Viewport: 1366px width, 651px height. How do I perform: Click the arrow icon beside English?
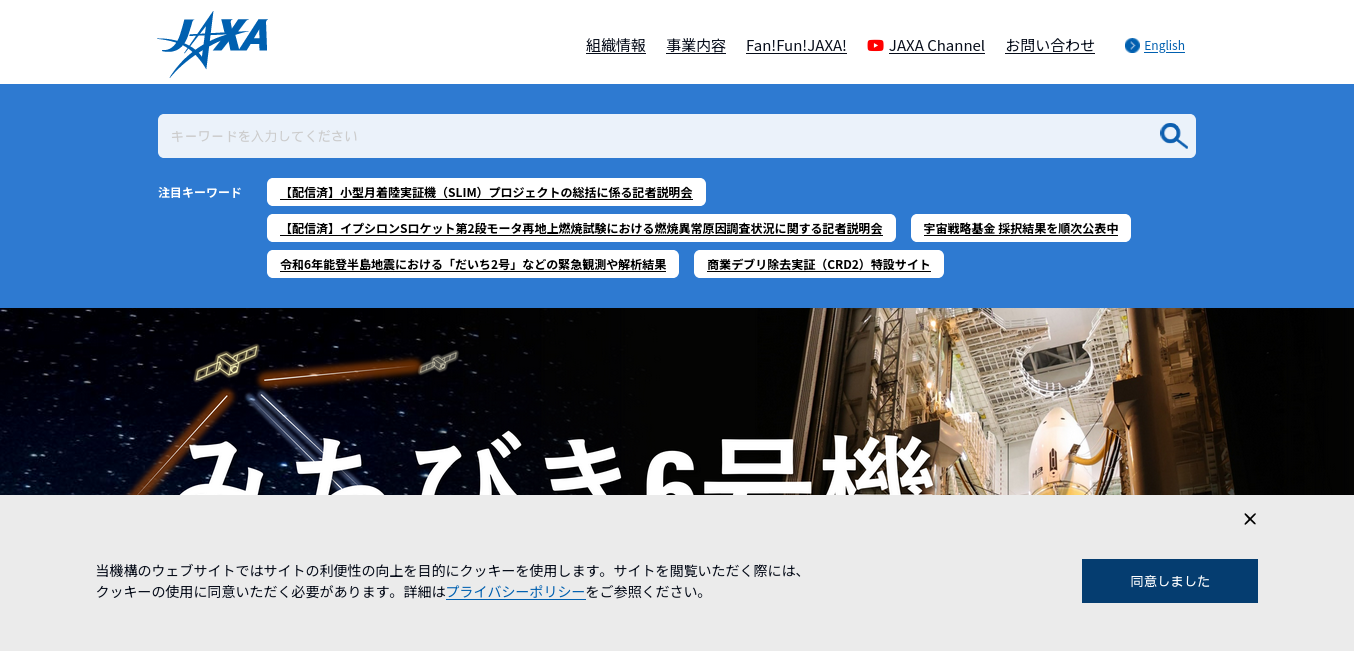[1132, 45]
